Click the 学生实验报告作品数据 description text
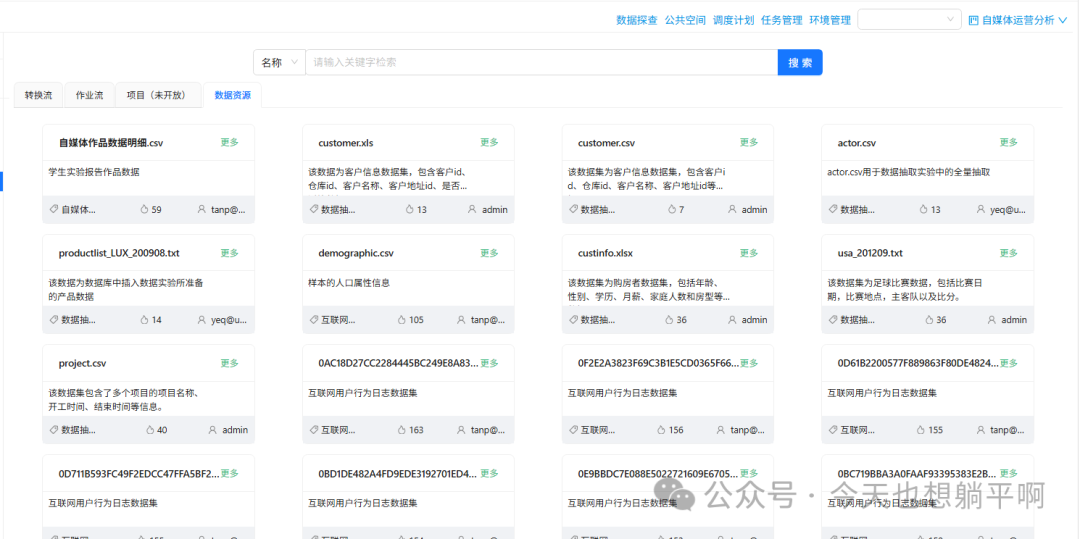 click(94, 172)
